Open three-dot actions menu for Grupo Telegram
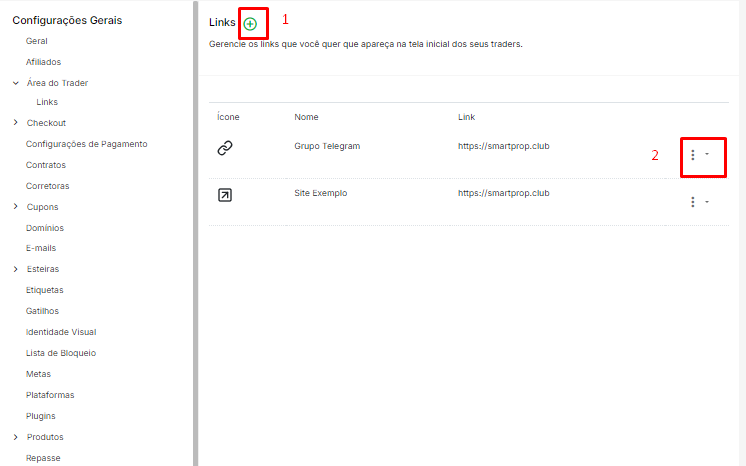This screenshot has width=746, height=466. (x=693, y=155)
